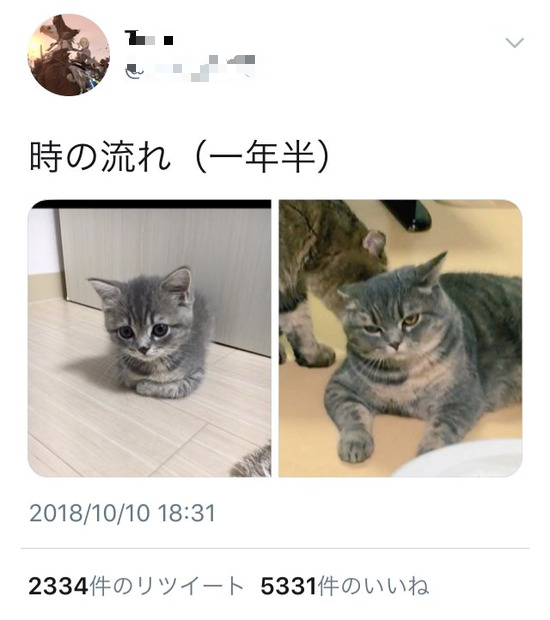This screenshot has height=620, width=550.
Task: Expand the tweet options chevron arrow
Action: pyautogui.click(x=514, y=42)
